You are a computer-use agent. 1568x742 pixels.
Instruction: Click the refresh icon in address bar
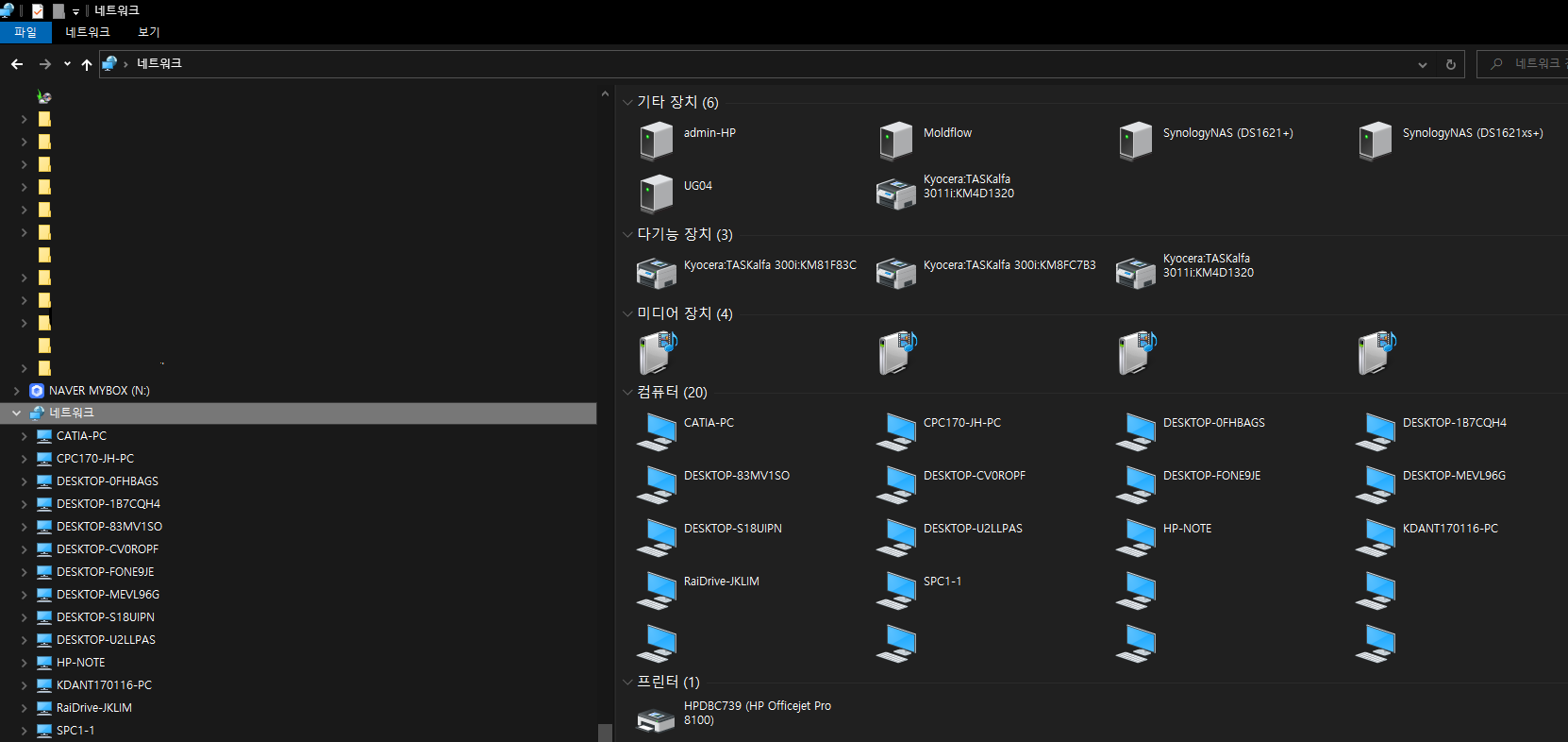point(1451,64)
